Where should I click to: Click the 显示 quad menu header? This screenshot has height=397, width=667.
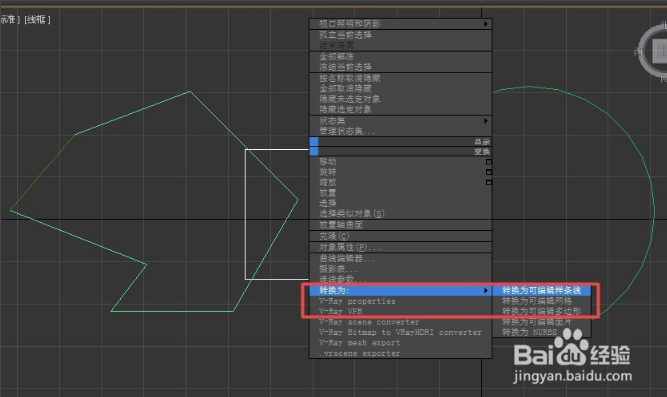pyautogui.click(x=400, y=142)
